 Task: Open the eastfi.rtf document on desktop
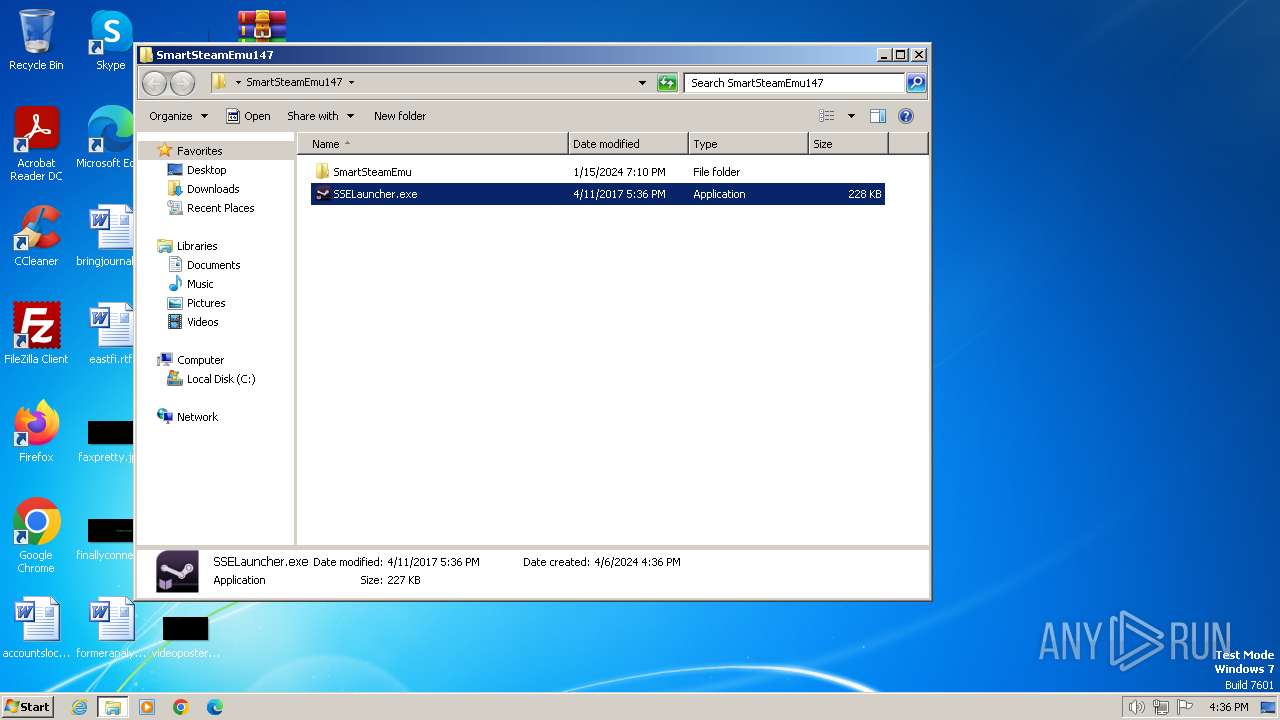click(110, 333)
